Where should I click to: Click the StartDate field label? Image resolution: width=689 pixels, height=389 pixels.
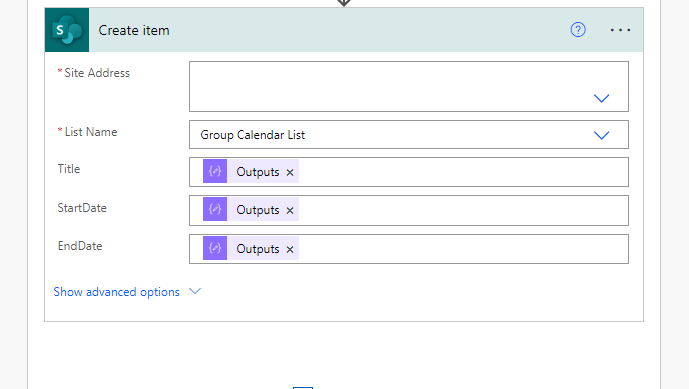(x=82, y=207)
